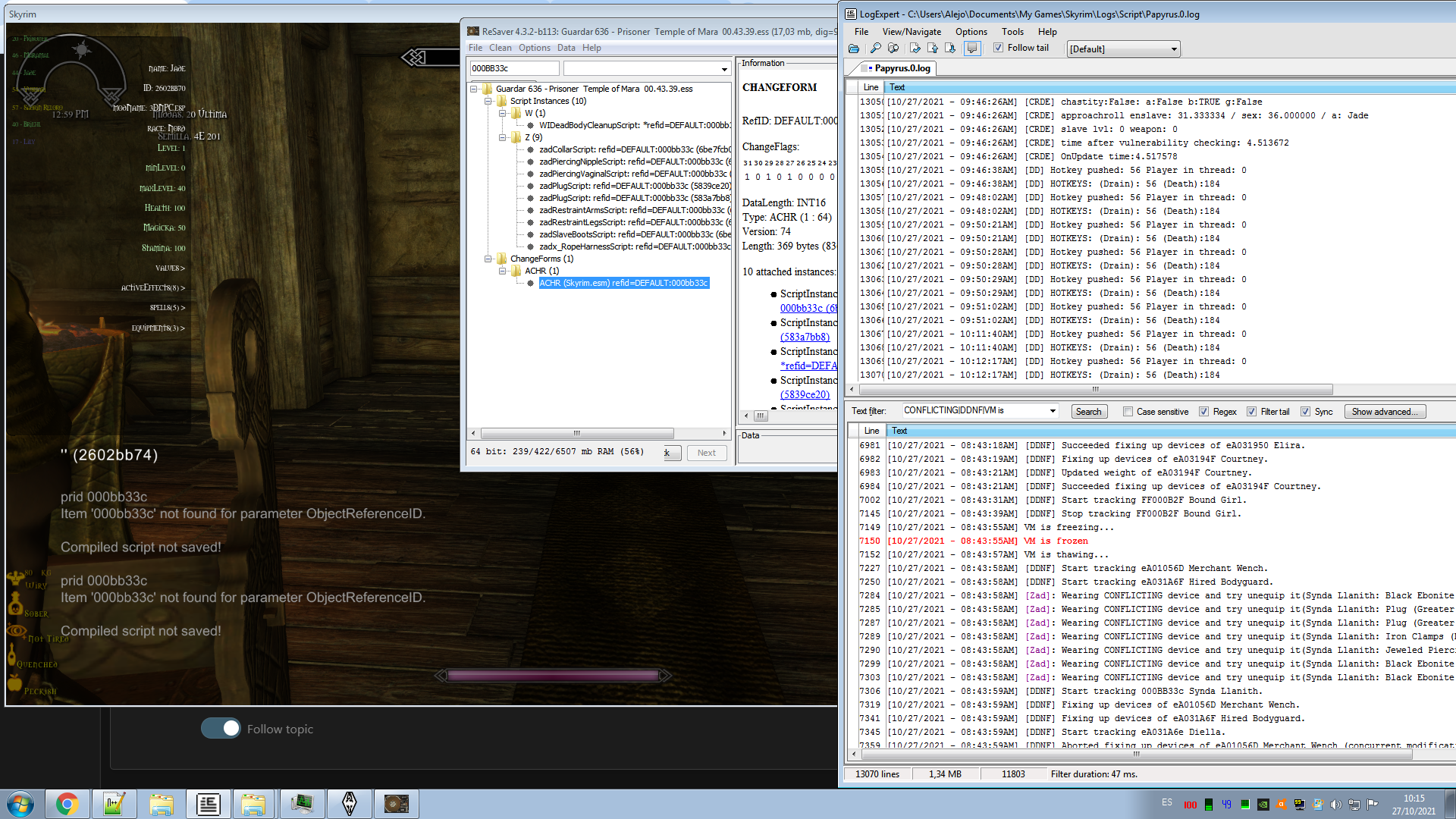Collapse the Z (9) tree node
Viewport: 1456px width, 819px height.
pyautogui.click(x=502, y=137)
